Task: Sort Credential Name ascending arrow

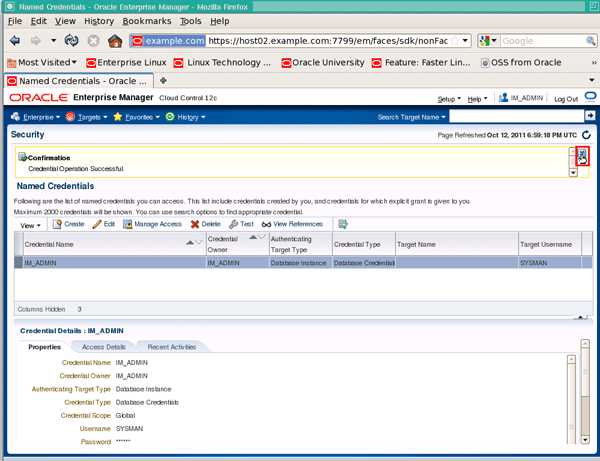Action: click(190, 242)
